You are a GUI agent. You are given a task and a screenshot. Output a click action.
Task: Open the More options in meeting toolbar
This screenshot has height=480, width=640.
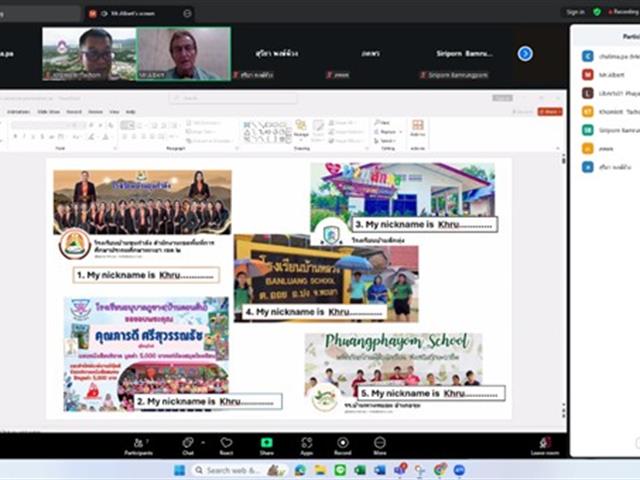(380, 443)
